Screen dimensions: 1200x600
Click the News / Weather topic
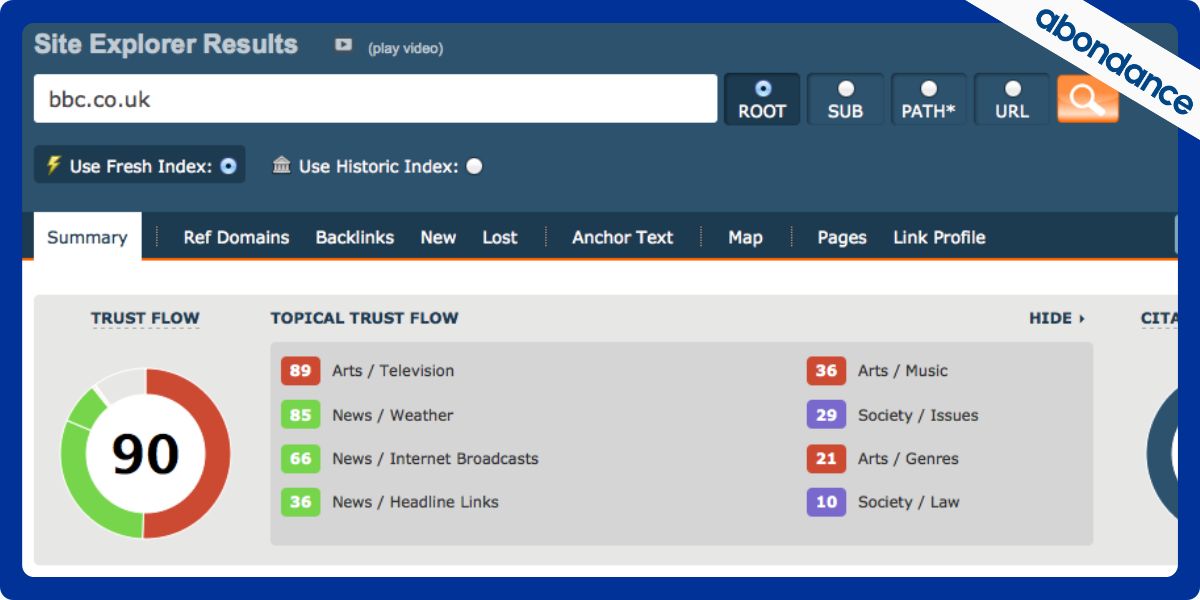393,415
